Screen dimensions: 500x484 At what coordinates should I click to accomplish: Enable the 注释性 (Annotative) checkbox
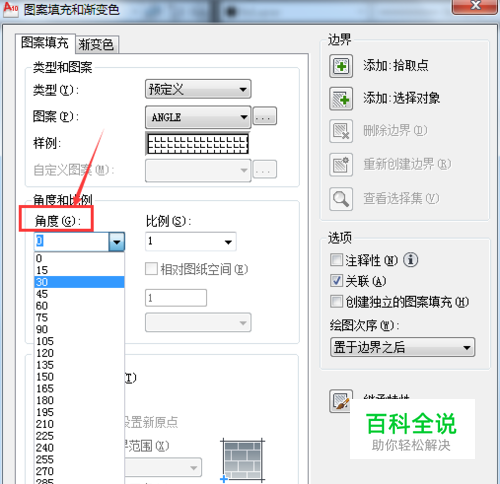[x=336, y=260]
